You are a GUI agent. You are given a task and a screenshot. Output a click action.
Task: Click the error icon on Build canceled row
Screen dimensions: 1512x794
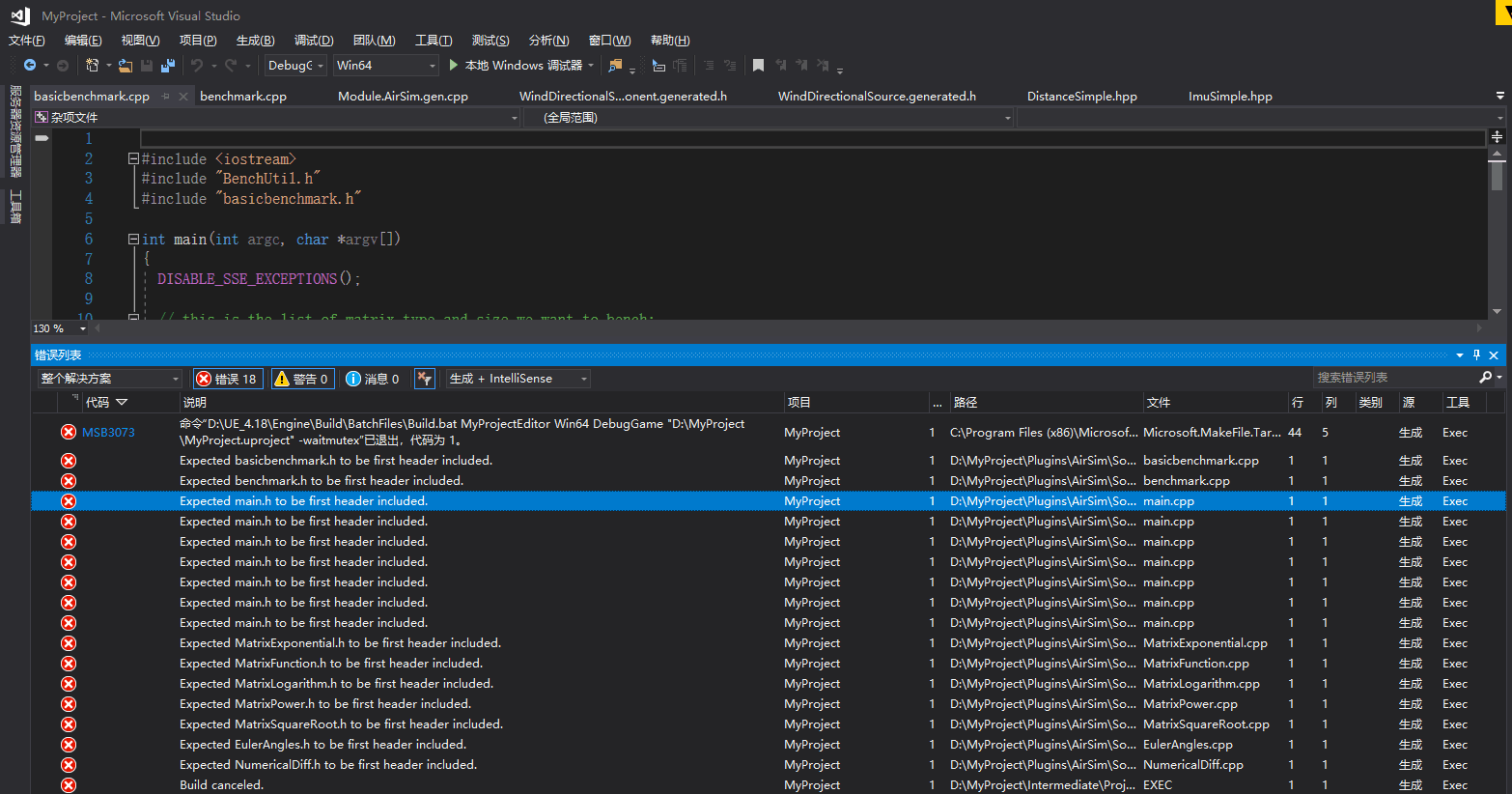pos(69,785)
